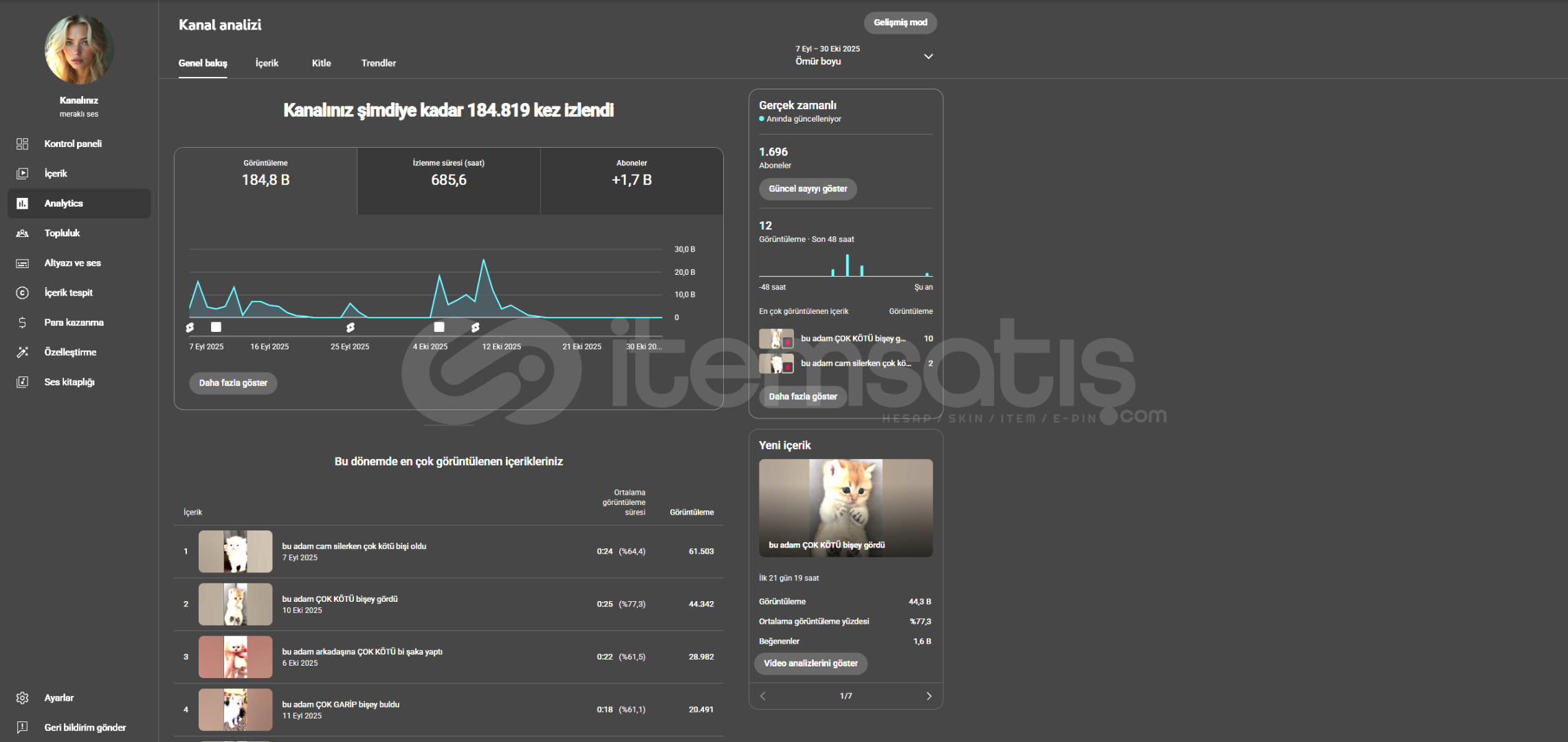Switch to the Trendler tab
The height and width of the screenshot is (742, 1568).
point(378,63)
